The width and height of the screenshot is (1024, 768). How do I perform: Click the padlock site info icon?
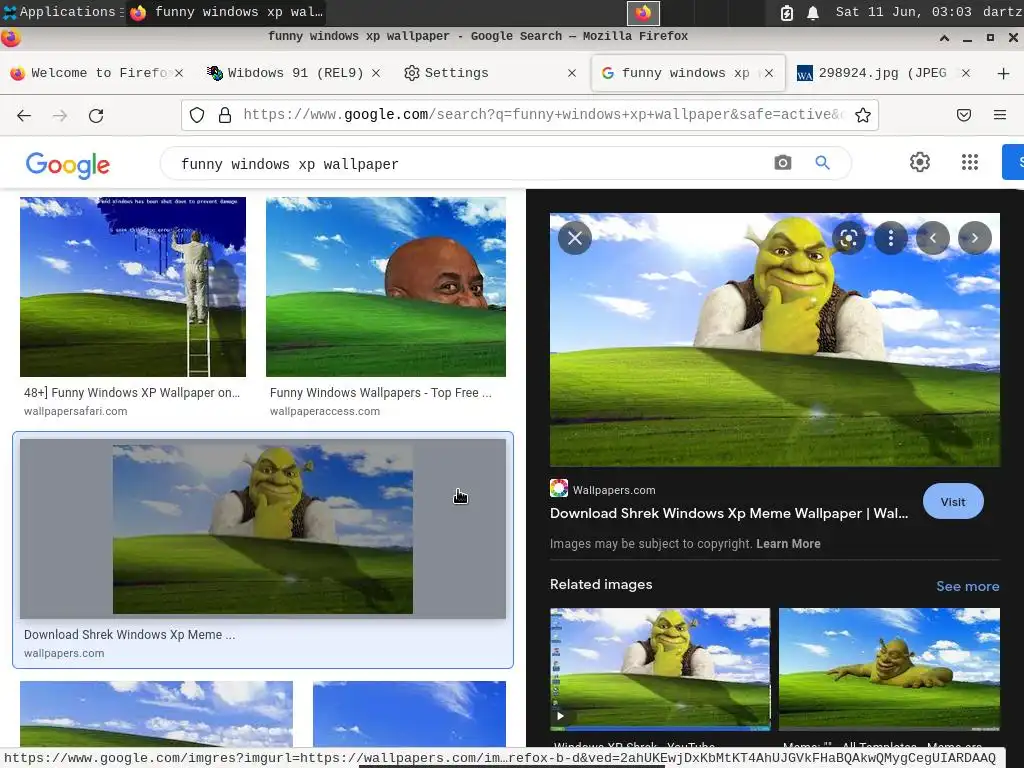(225, 116)
